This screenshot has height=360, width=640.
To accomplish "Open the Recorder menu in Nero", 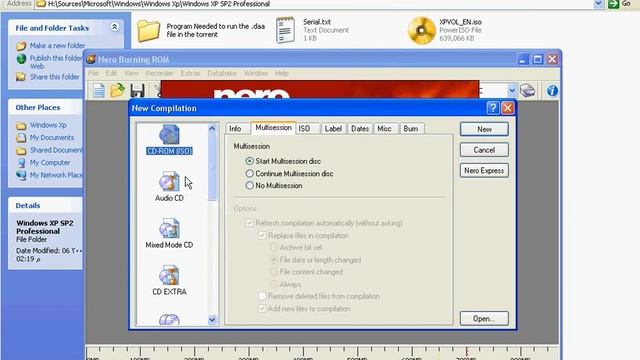I will coord(159,73).
